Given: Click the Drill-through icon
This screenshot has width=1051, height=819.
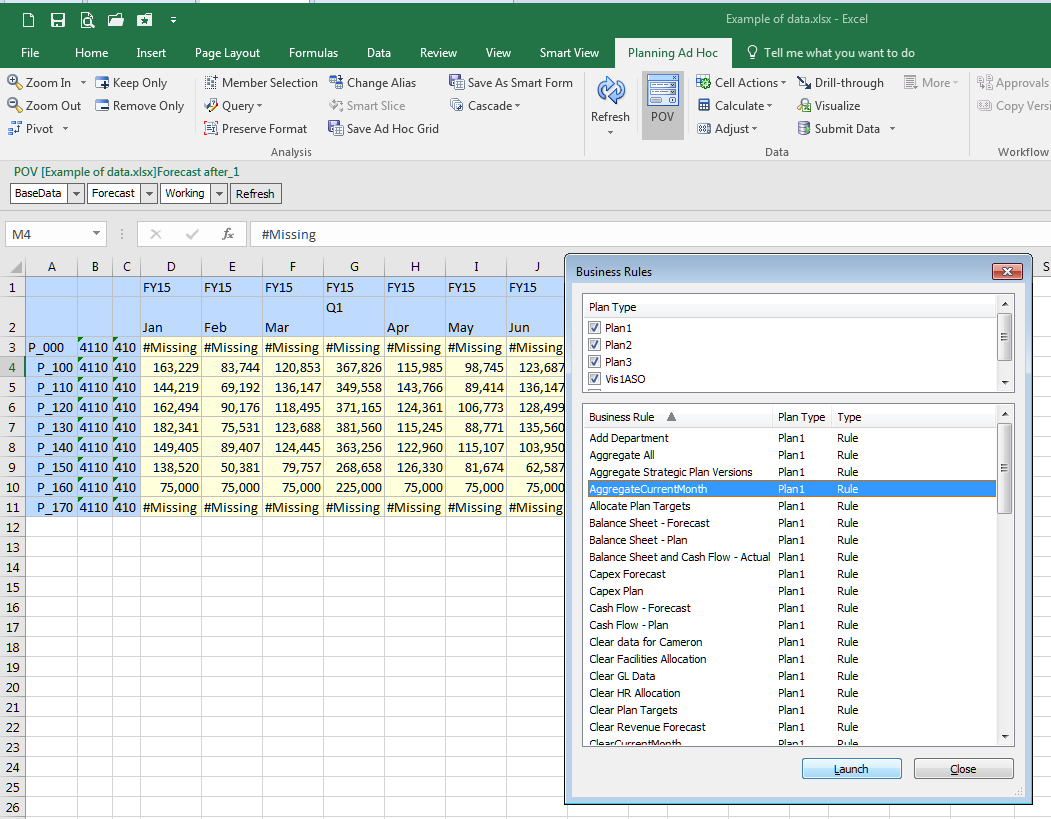Looking at the screenshot, I should pos(804,83).
